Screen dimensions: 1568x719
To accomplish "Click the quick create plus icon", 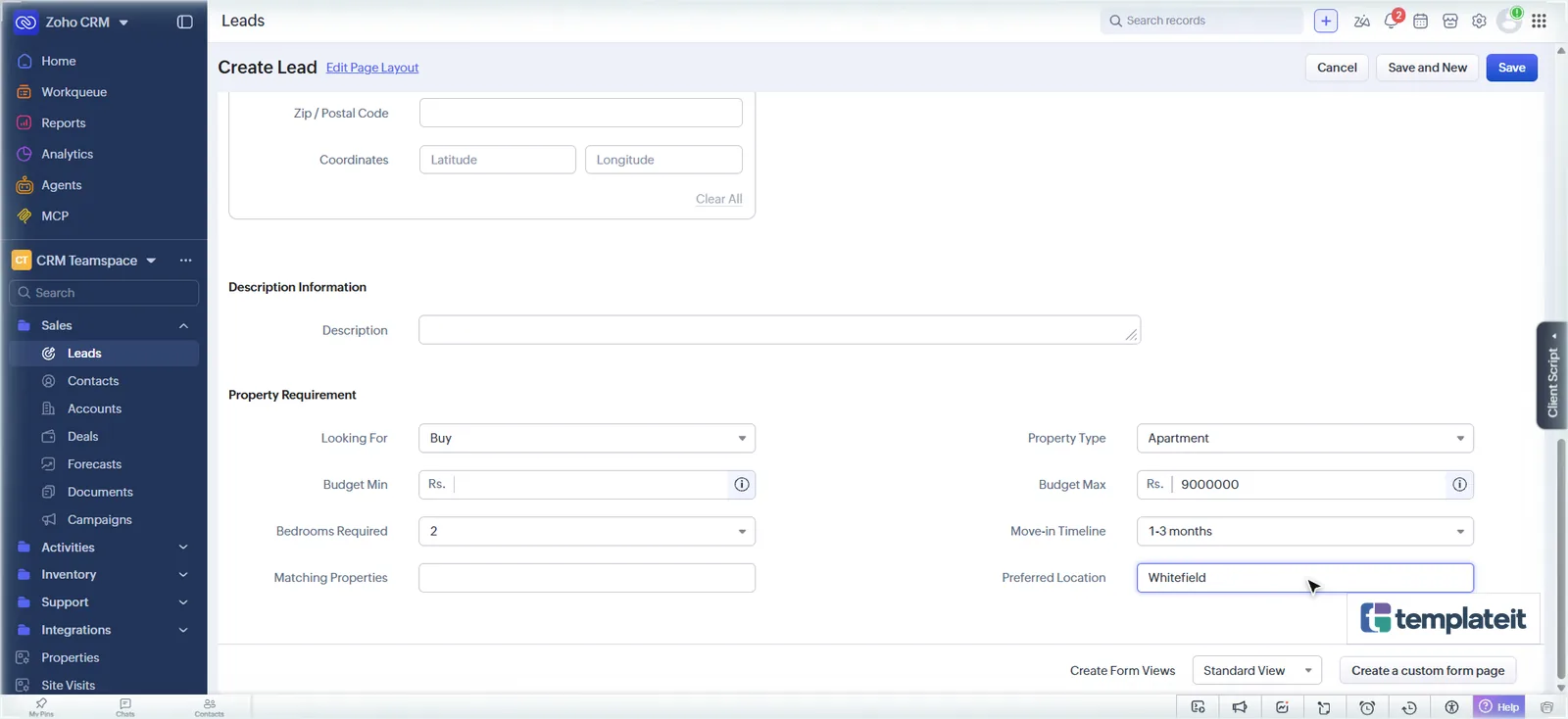I will point(1325,21).
